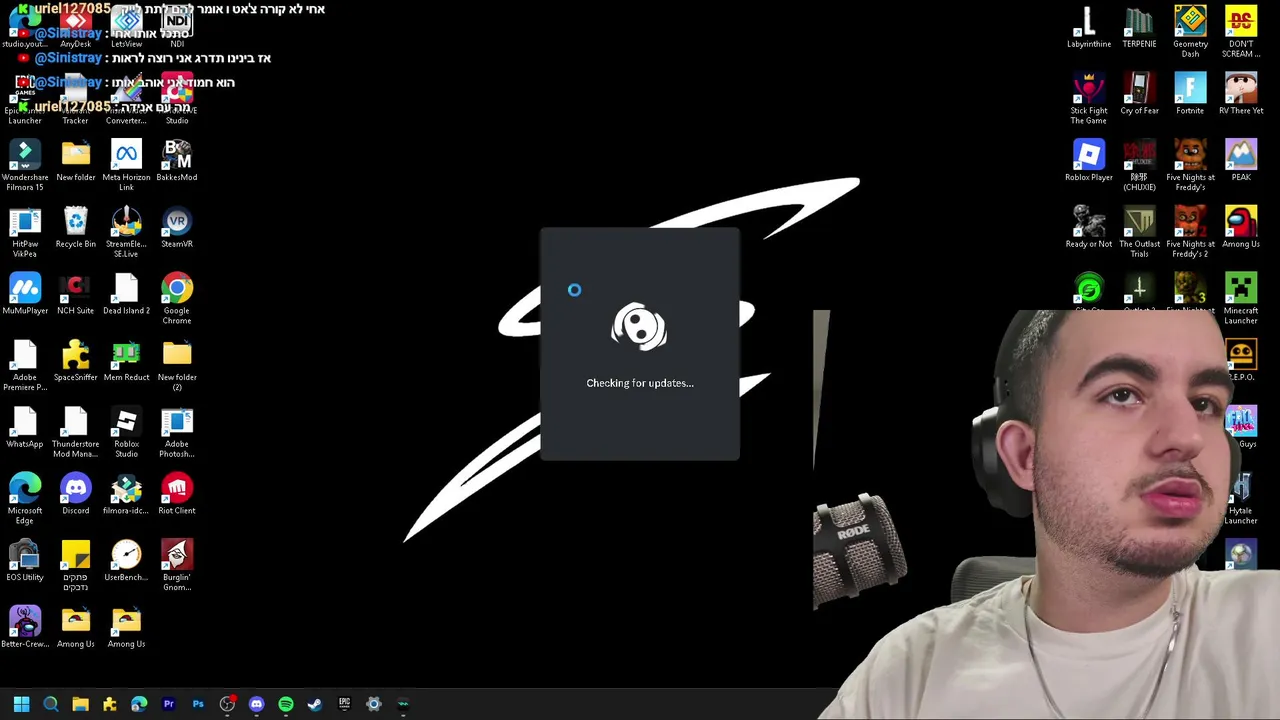Open the Recycle Bin
The image size is (1280, 720).
coord(76,227)
